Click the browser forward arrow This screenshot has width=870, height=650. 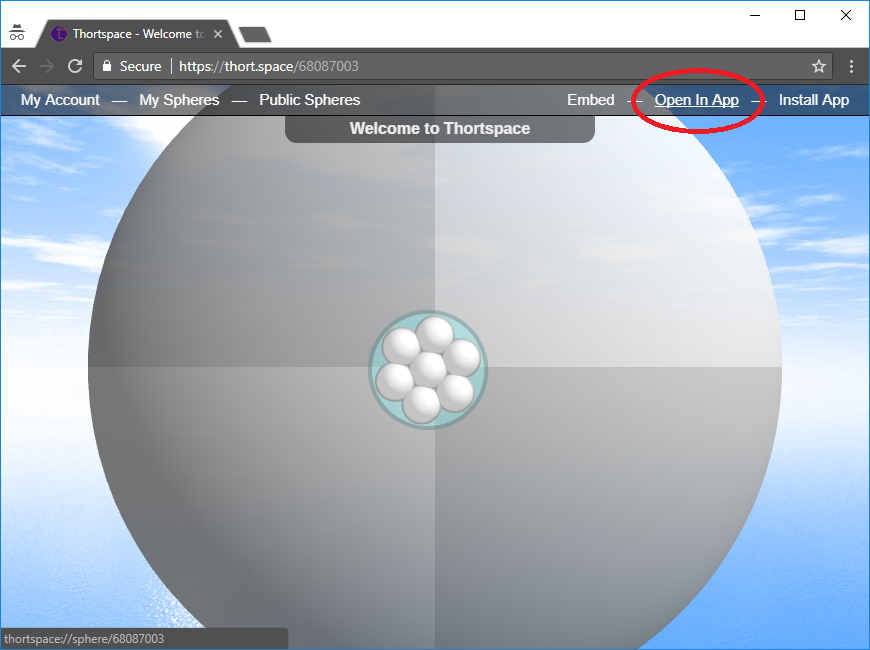coord(47,67)
